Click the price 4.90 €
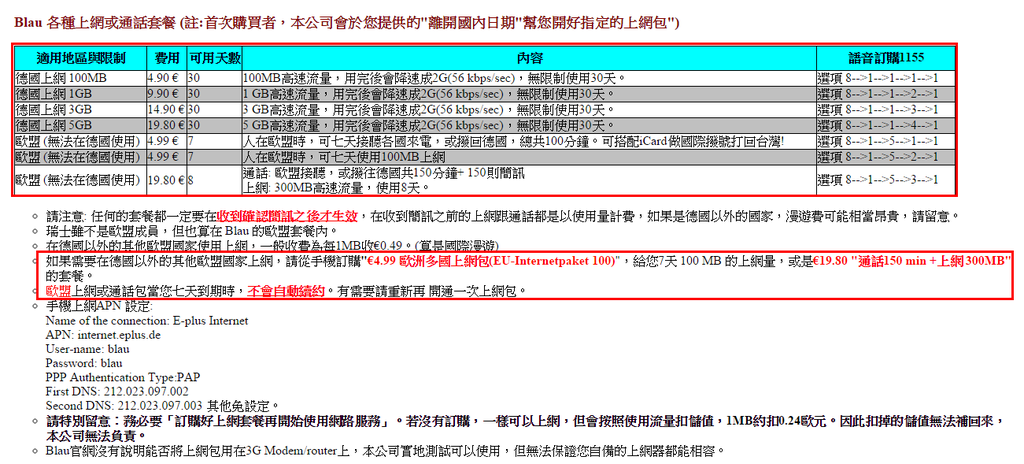 [163, 78]
